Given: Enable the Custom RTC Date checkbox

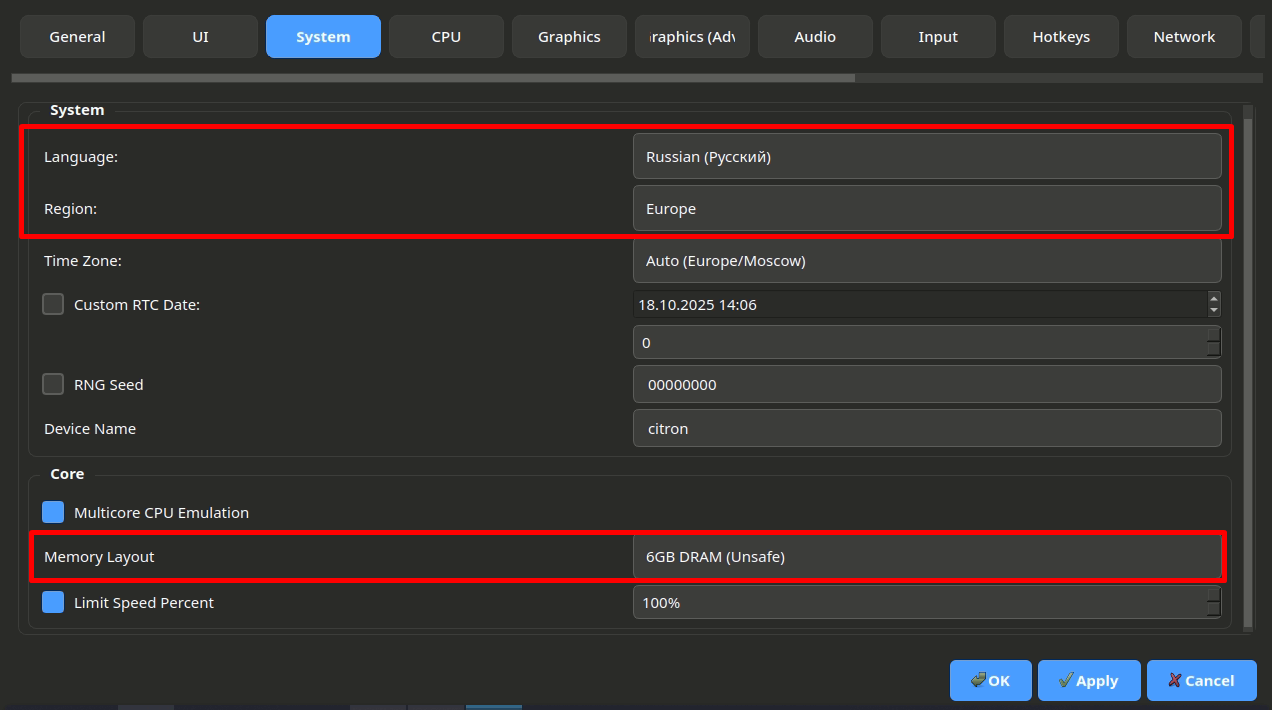Looking at the screenshot, I should coord(53,305).
